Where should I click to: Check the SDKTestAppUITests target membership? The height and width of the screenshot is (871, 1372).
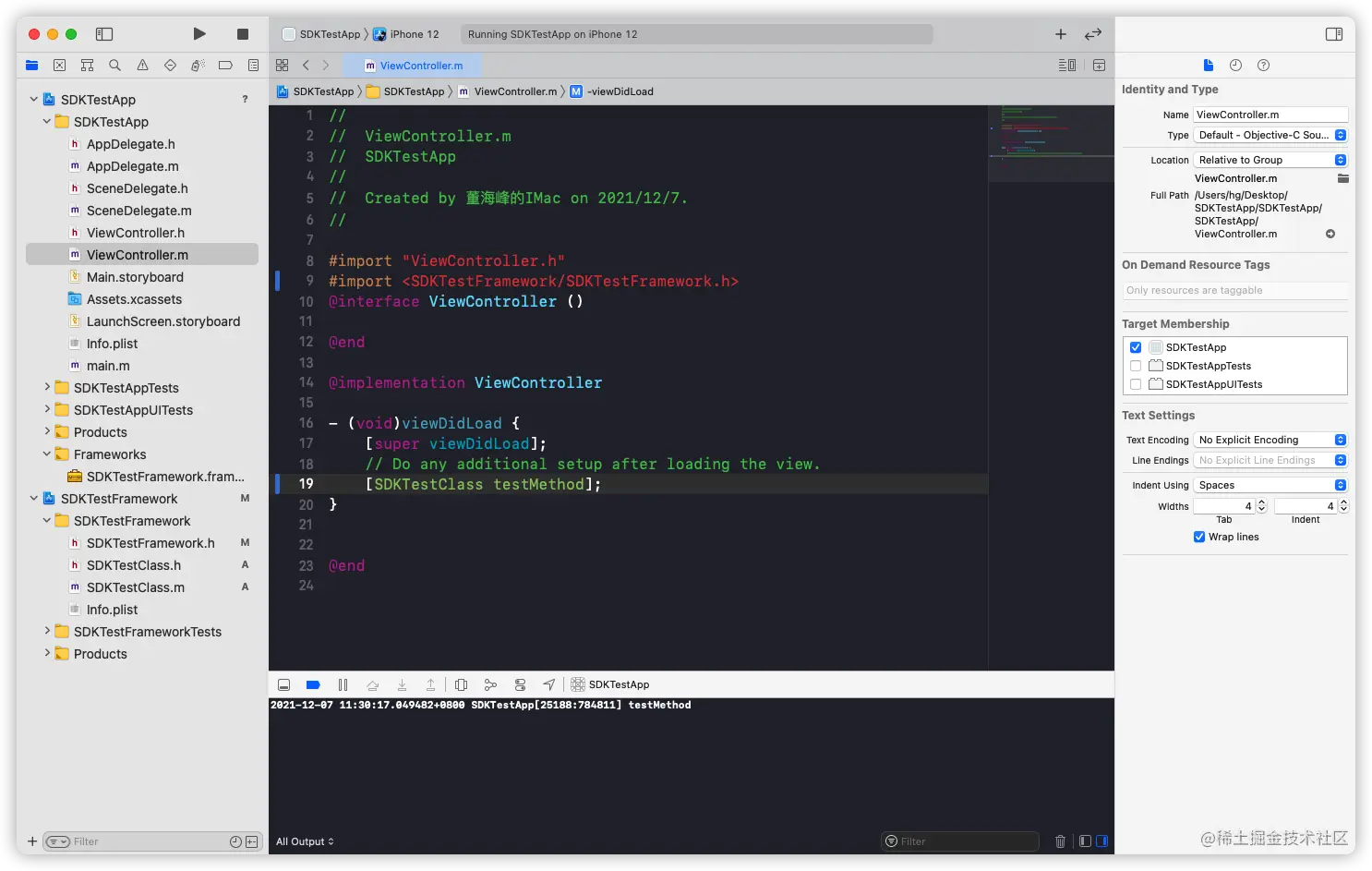1136,384
